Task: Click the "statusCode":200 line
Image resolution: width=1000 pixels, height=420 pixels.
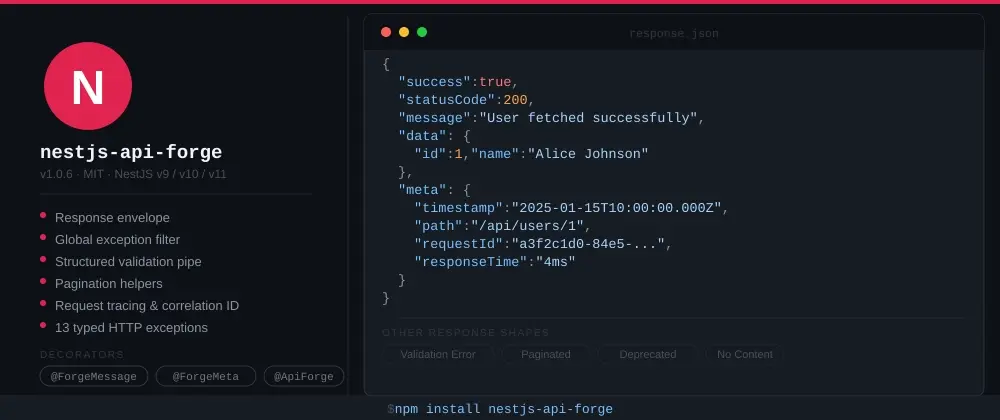Action: (x=466, y=100)
